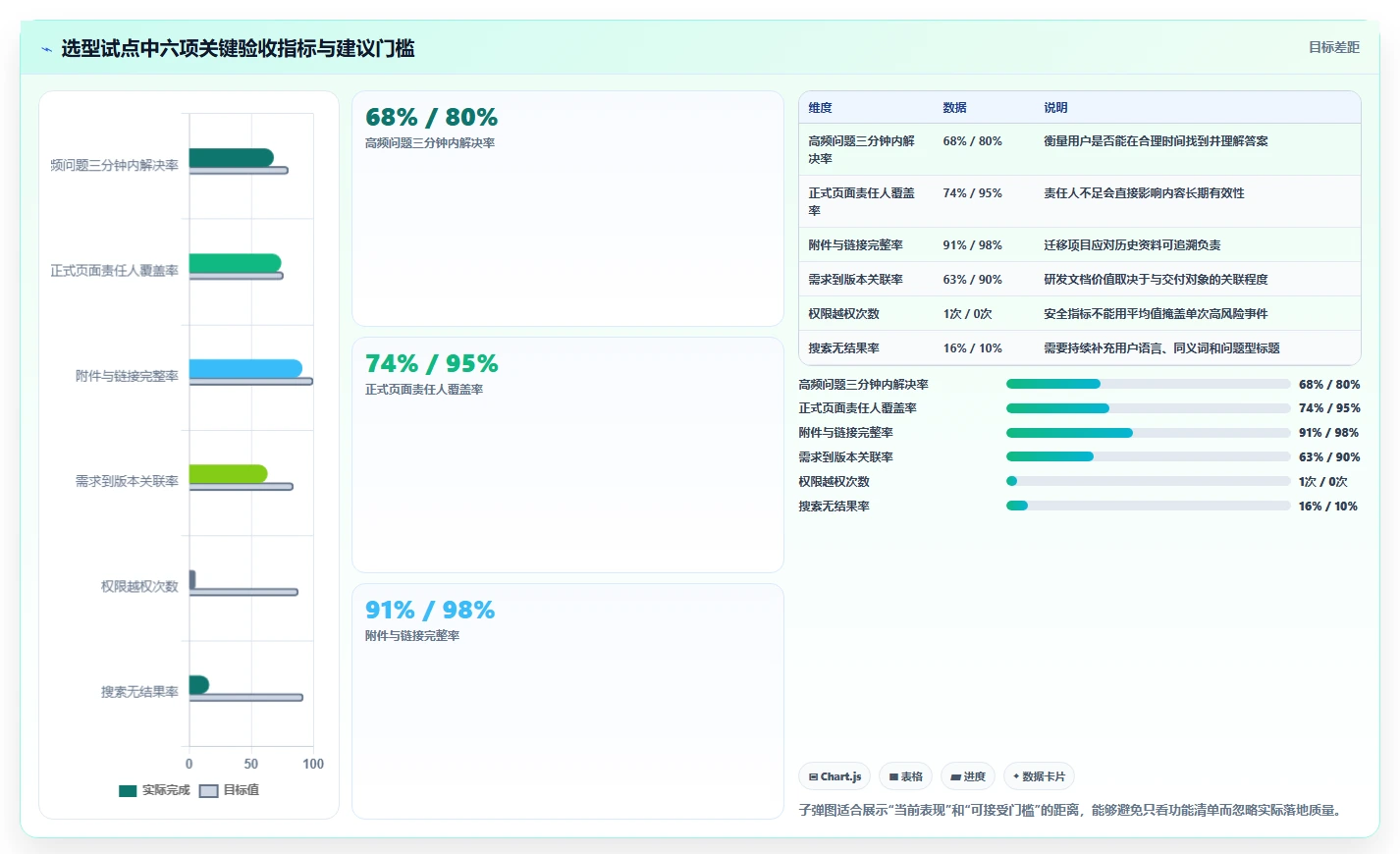
Task: Click the short bar for 搜索无结果率
Action: pos(198,684)
